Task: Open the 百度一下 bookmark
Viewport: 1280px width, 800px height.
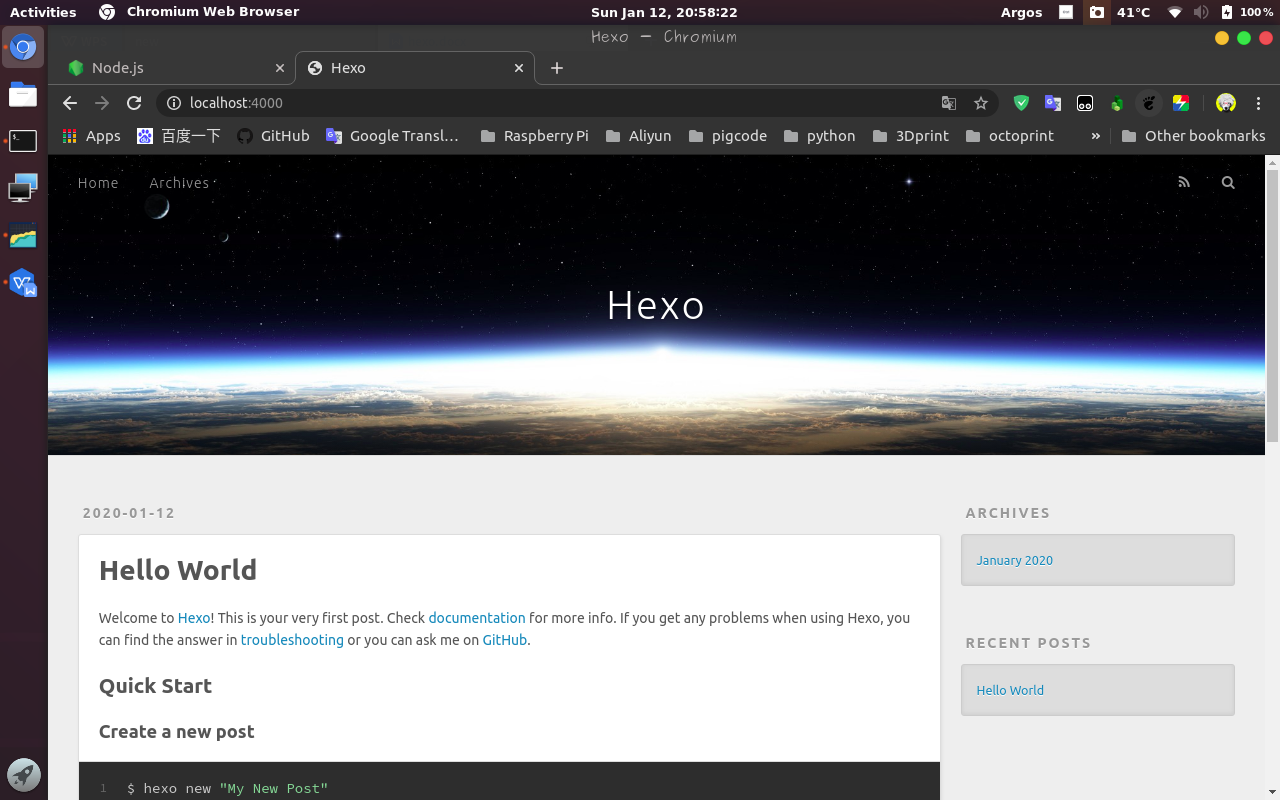Action: pos(179,136)
